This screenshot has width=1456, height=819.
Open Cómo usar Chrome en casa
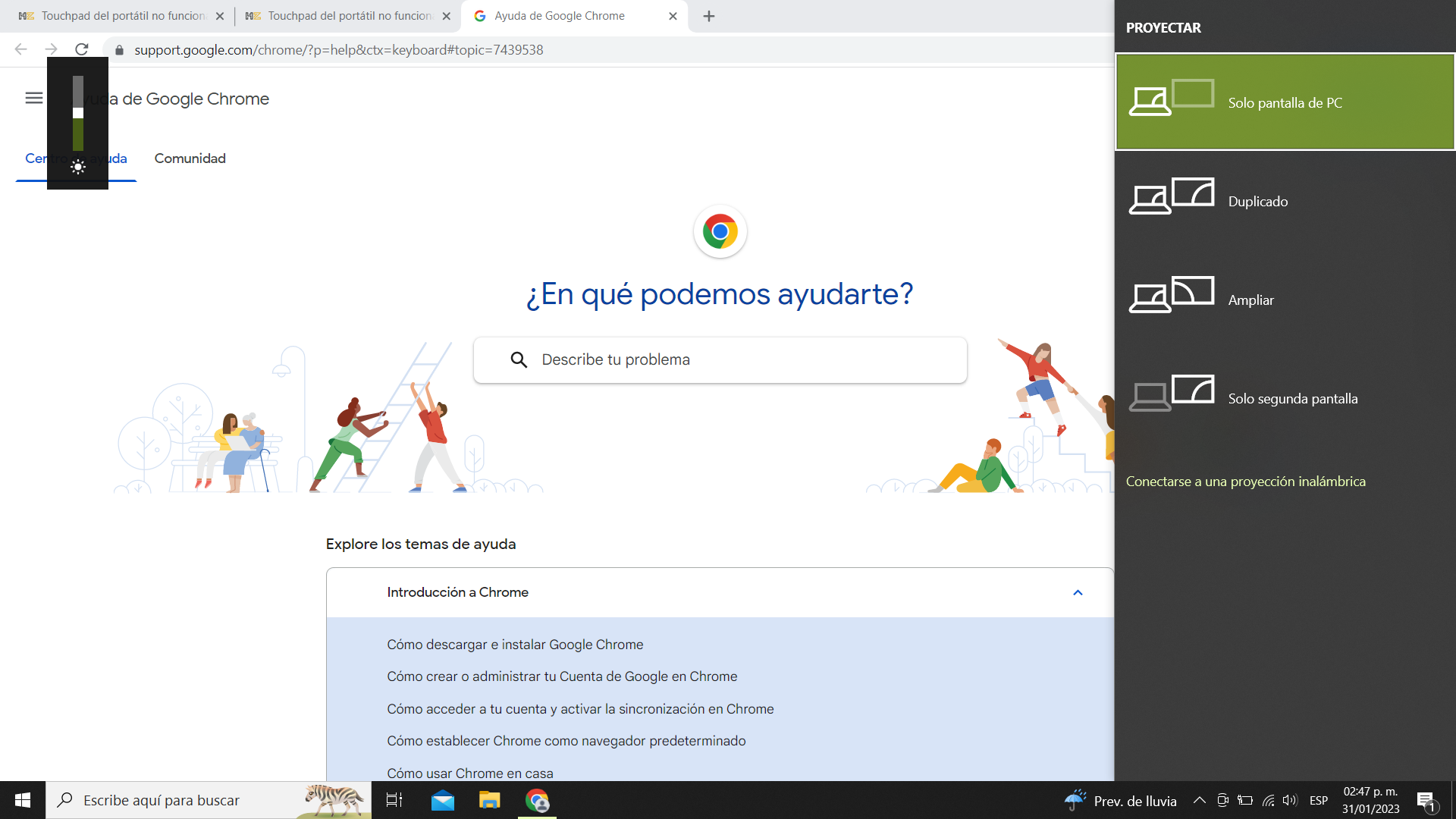[470, 773]
